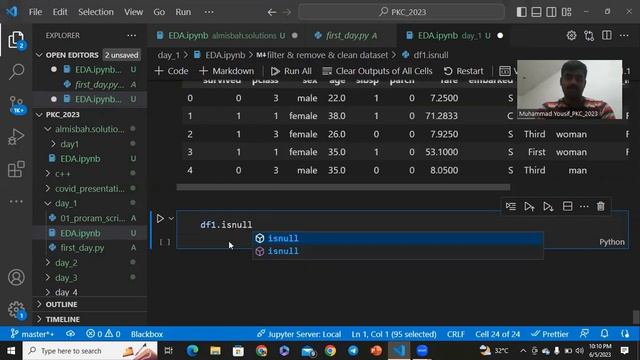Open the Selection menu

pyautogui.click(x=96, y=12)
